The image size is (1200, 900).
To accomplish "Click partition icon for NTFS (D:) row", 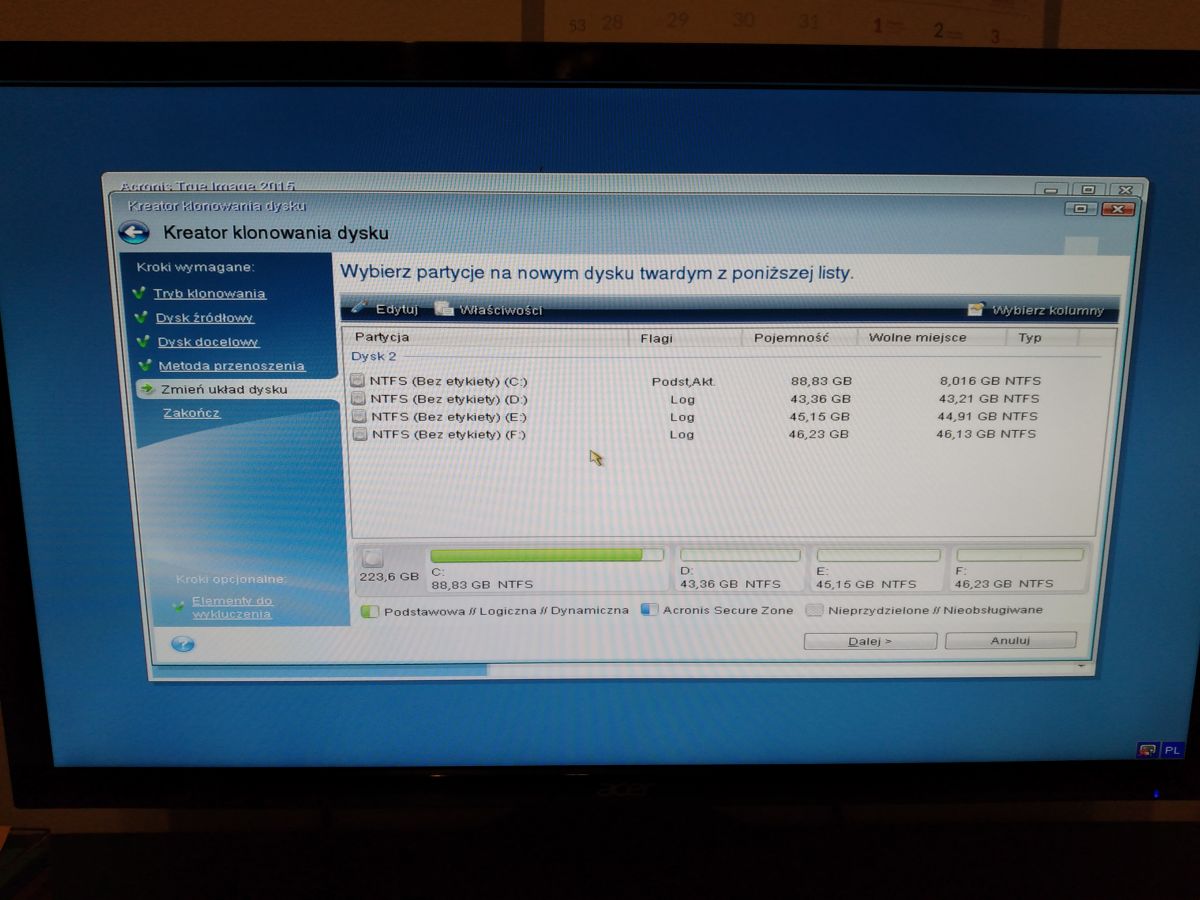I will coord(359,399).
